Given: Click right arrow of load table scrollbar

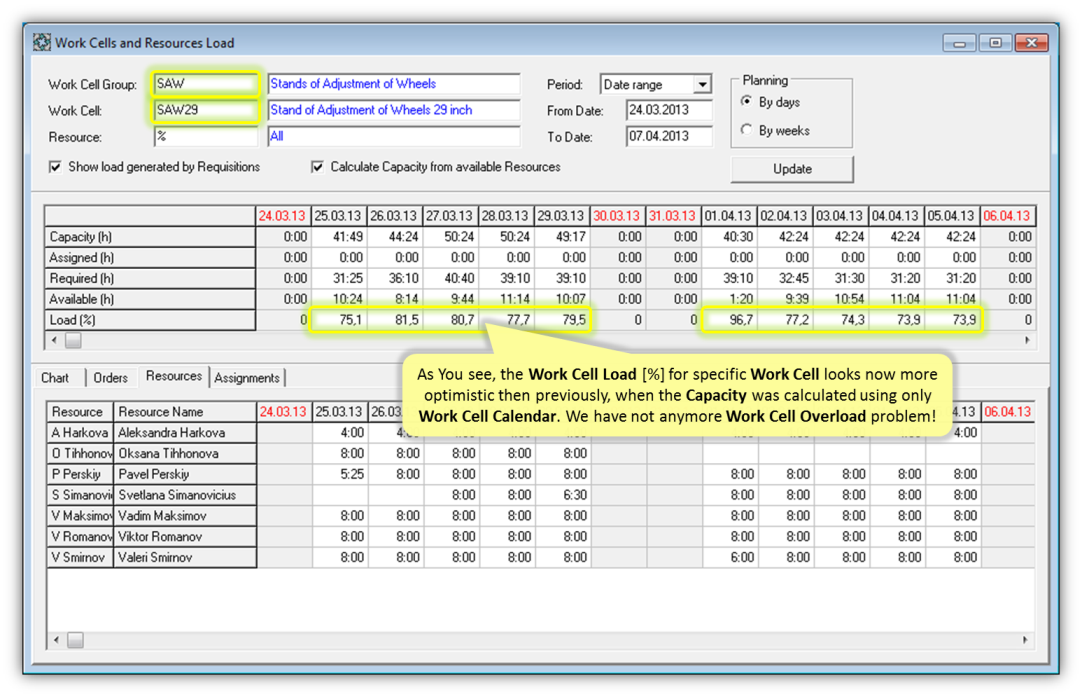Looking at the screenshot, I should click(x=1027, y=340).
